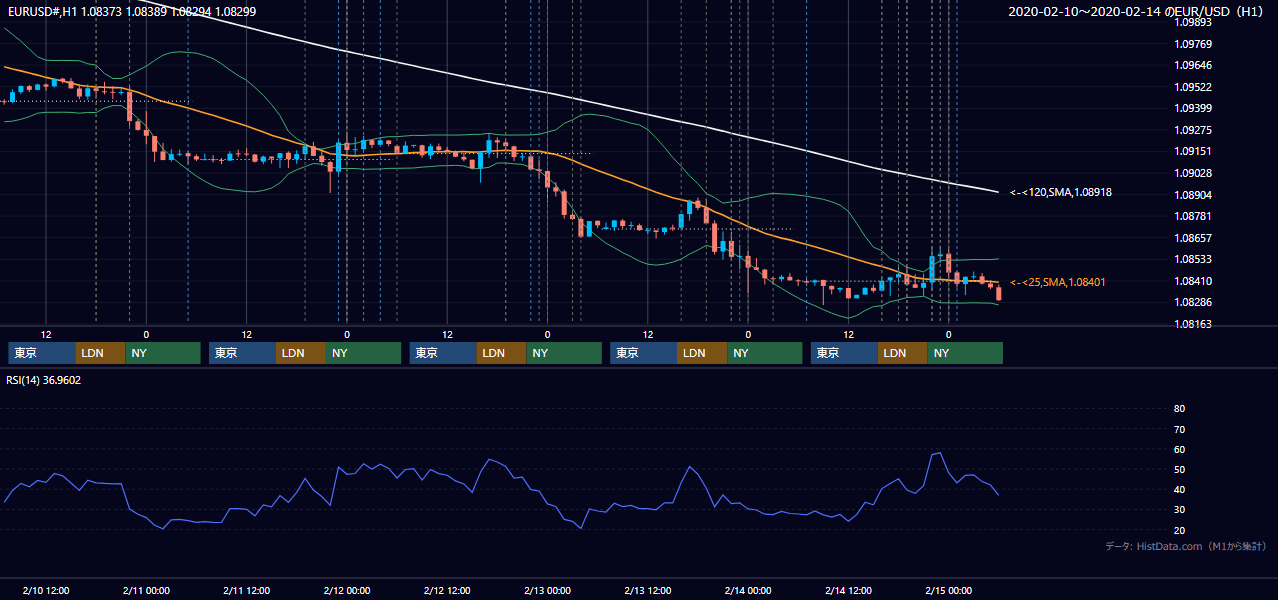The height and width of the screenshot is (600, 1278).
Task: Select the 2/10 12:00 date label
Action: click(x=46, y=590)
